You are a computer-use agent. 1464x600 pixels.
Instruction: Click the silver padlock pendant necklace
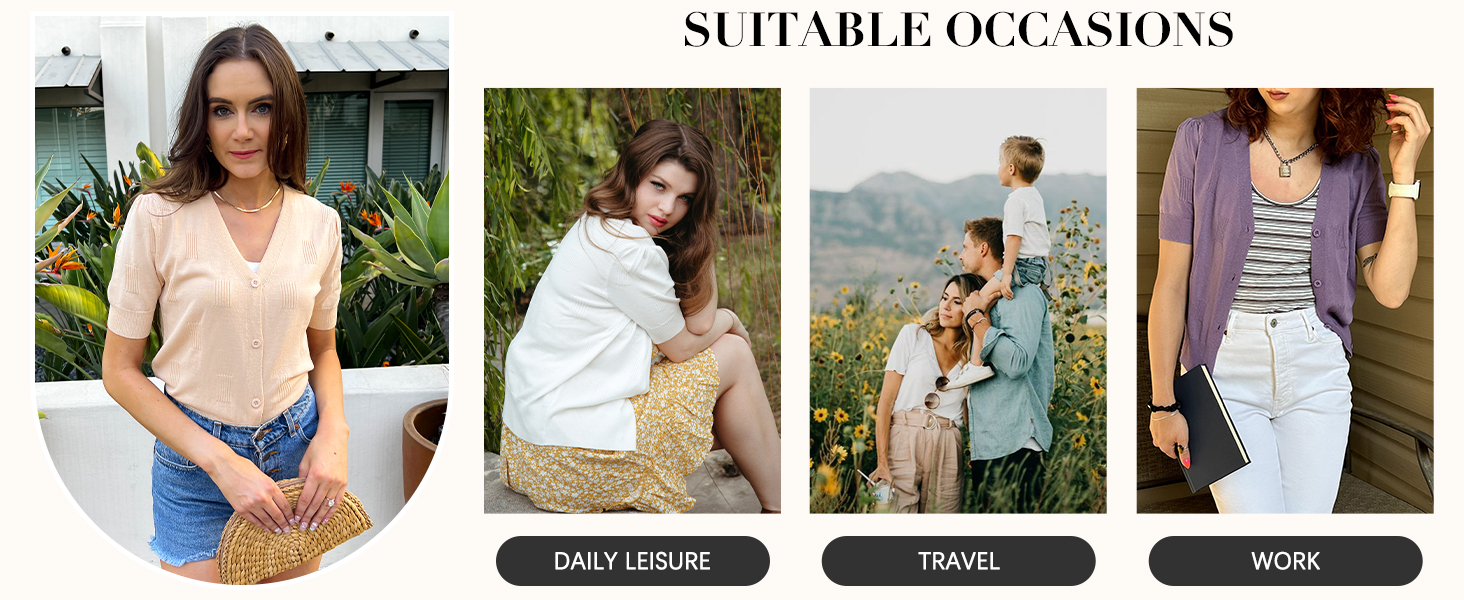(x=1286, y=159)
